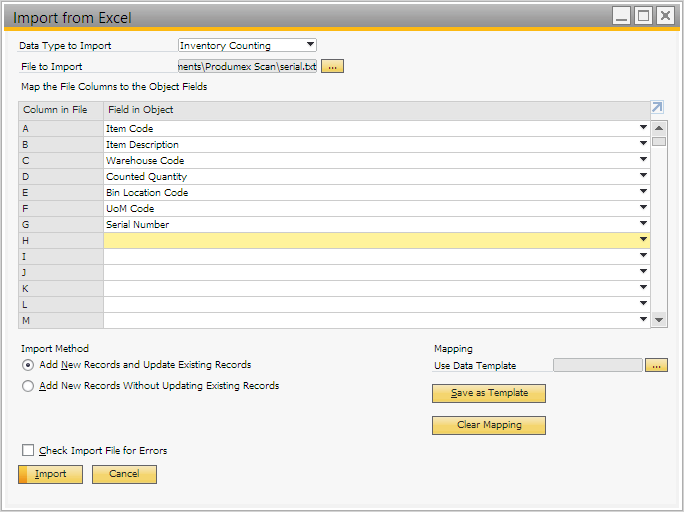This screenshot has height=512, width=684.
Task: Click Save as Template button
Action: [x=488, y=393]
